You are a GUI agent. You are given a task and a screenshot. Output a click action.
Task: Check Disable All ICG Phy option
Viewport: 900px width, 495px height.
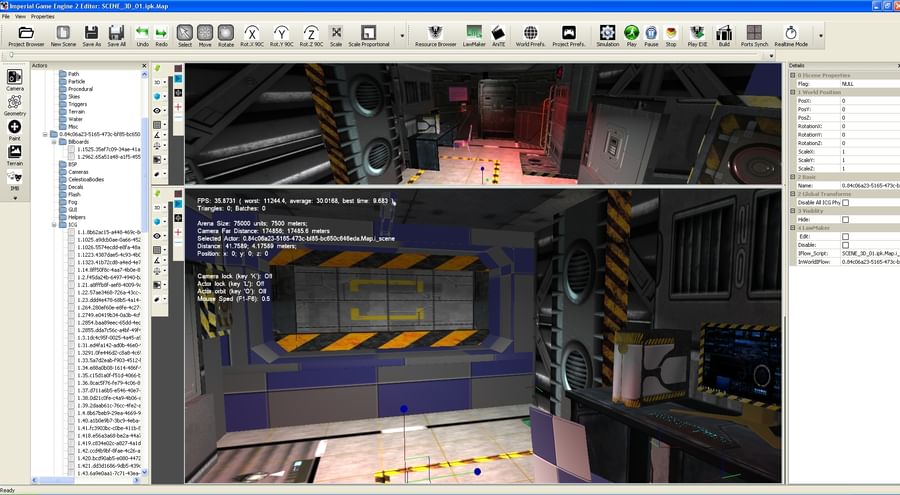click(x=845, y=202)
